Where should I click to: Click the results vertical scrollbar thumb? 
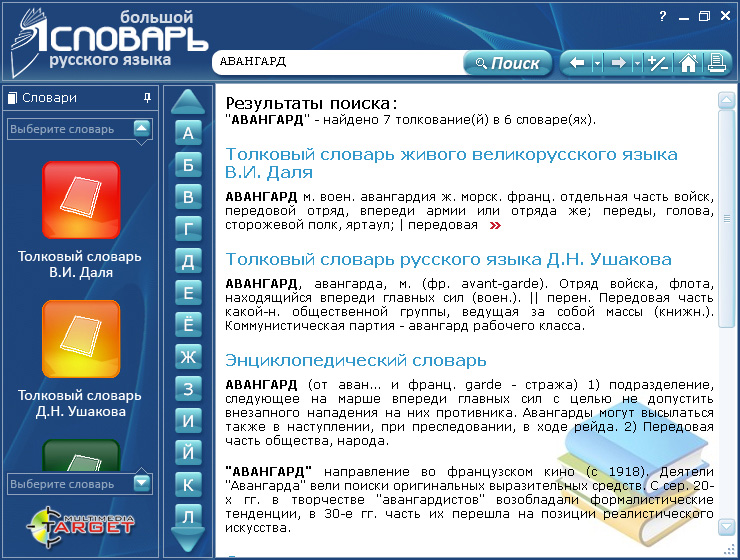click(726, 218)
